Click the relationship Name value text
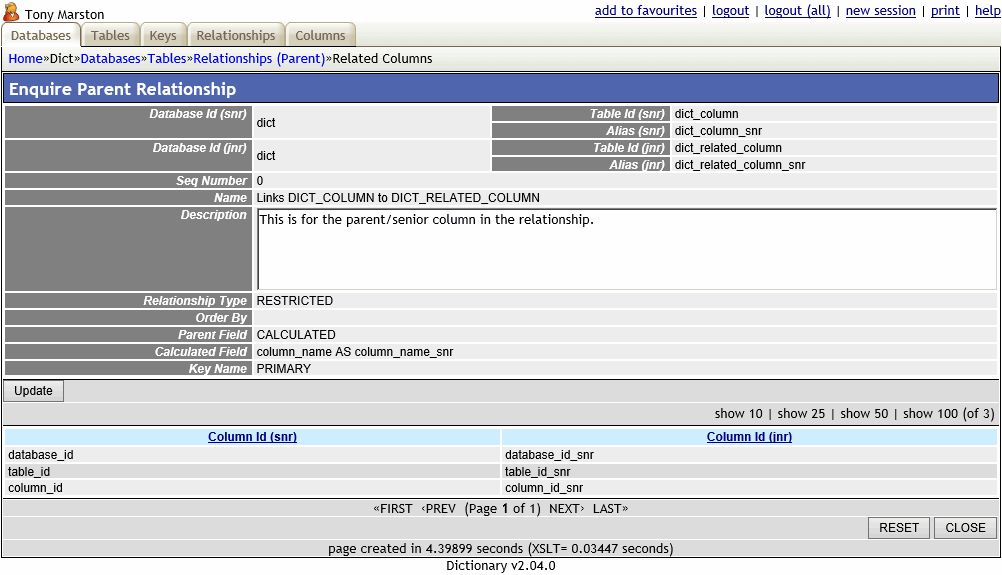This screenshot has width=1002, height=575. click(398, 198)
